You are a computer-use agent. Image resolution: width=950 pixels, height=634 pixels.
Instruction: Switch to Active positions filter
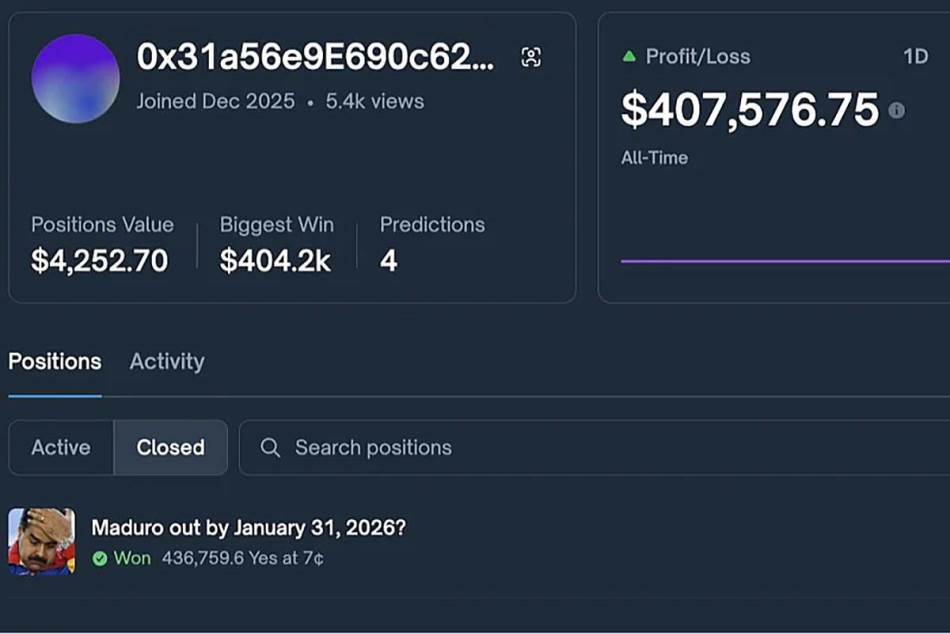pyautogui.click(x=61, y=448)
